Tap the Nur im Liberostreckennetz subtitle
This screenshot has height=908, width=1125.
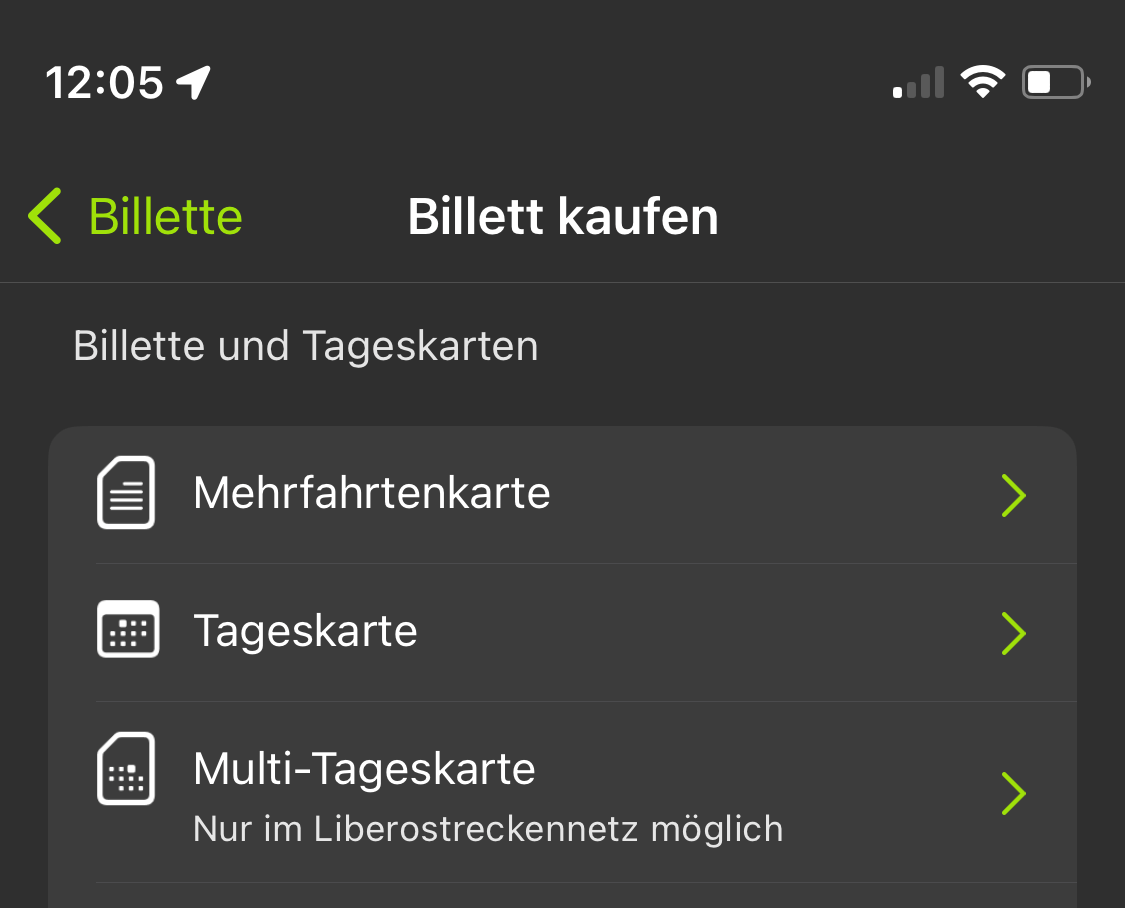[487, 828]
